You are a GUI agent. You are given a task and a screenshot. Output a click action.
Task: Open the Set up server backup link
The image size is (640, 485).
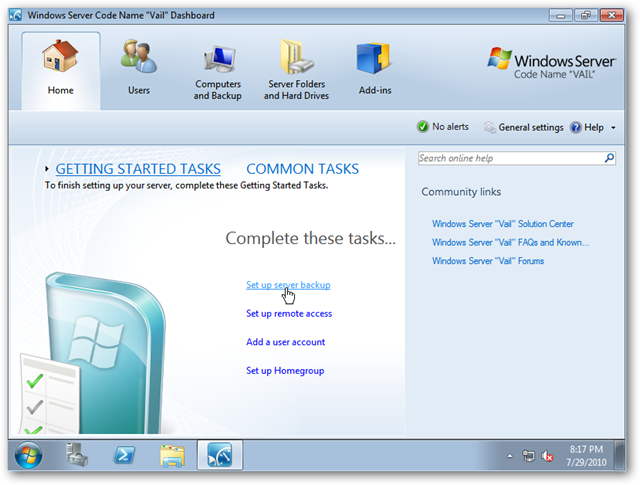pyautogui.click(x=288, y=285)
